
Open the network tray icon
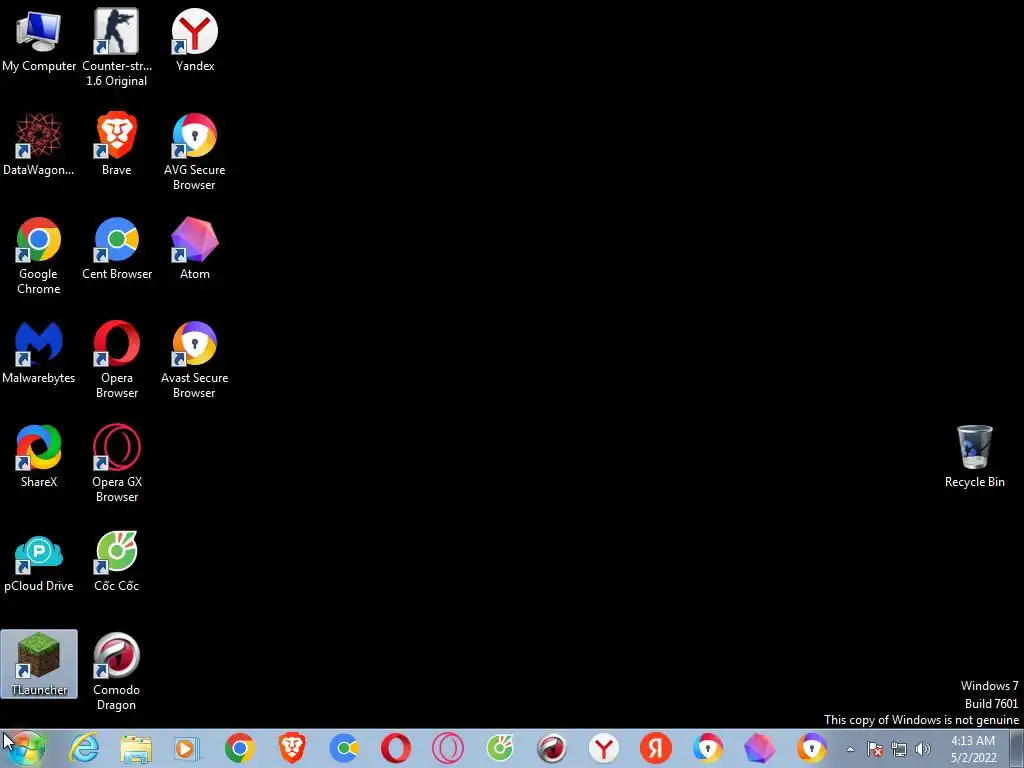click(x=899, y=749)
